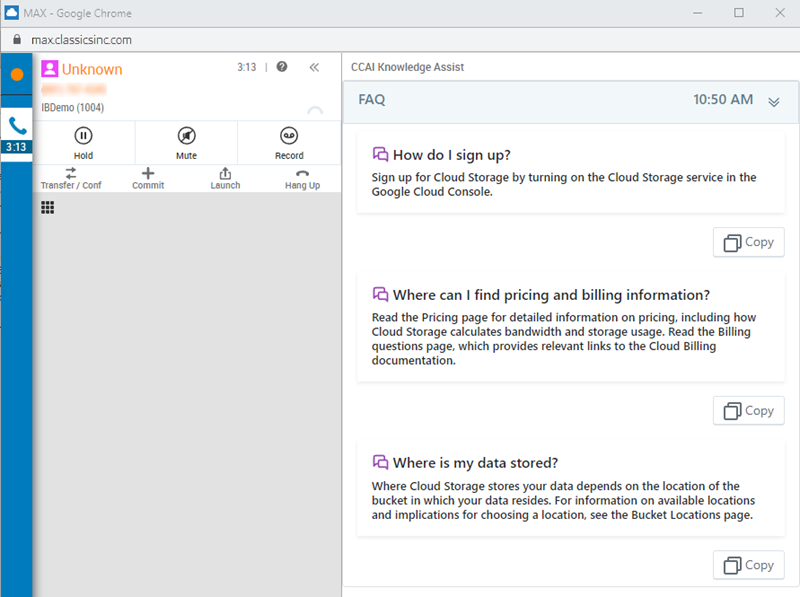Click the sidebar 3:13 call duration badge
This screenshot has width=800, height=597.
16,147
